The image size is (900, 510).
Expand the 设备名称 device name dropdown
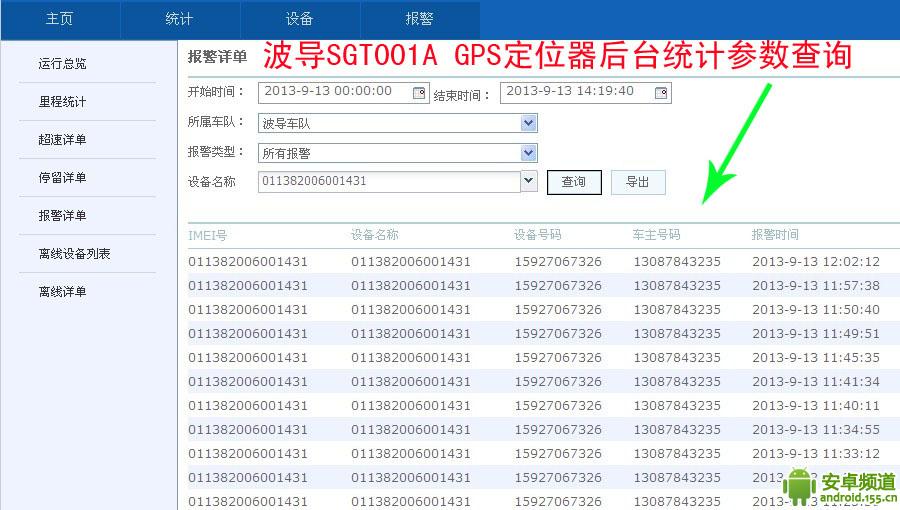[529, 181]
